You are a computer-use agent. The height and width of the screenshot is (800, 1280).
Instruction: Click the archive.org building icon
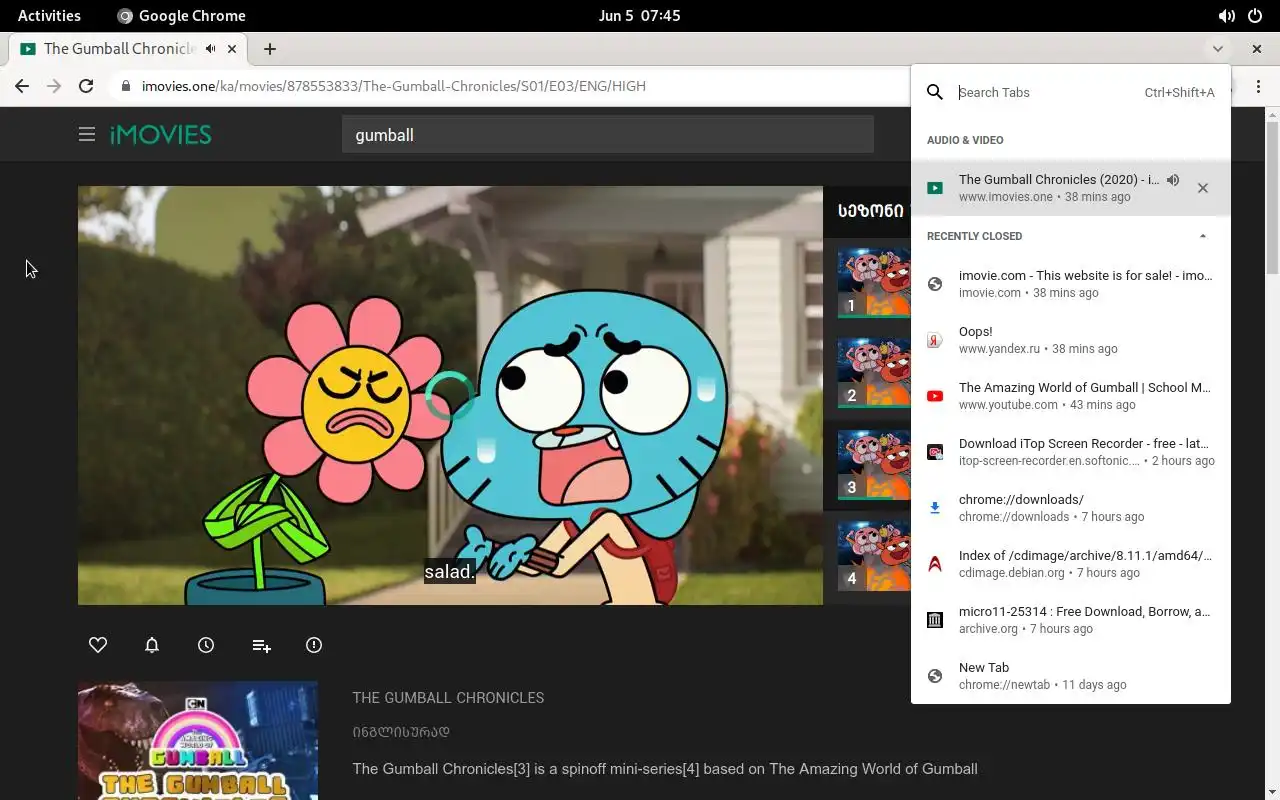coord(935,620)
